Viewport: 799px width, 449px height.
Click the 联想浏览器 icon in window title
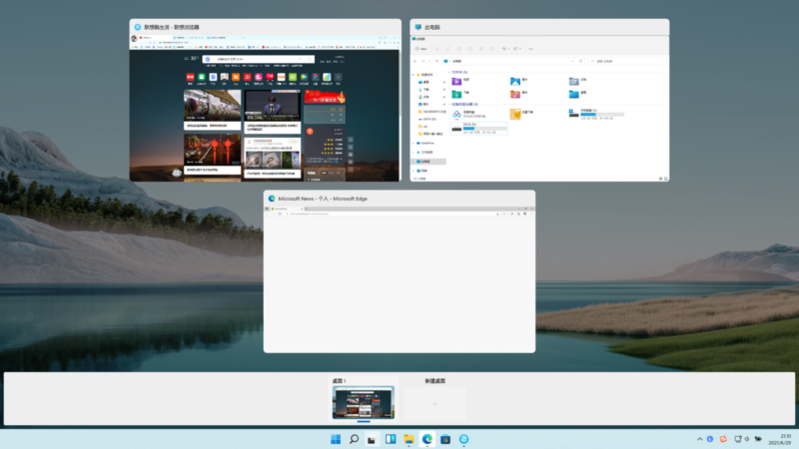click(138, 27)
